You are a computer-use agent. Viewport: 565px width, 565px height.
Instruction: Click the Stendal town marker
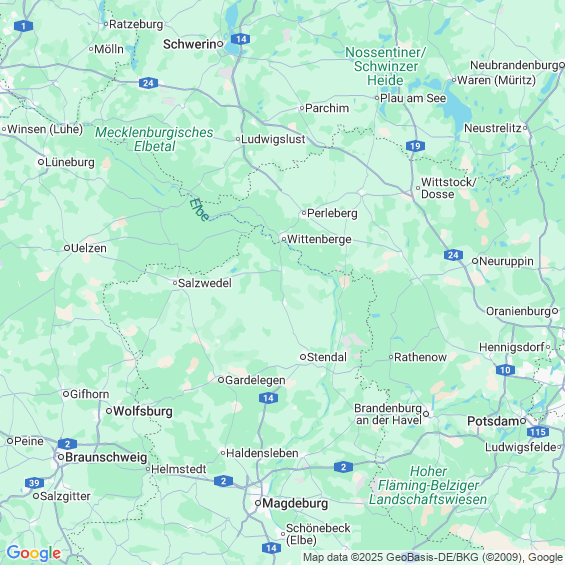coord(303,357)
